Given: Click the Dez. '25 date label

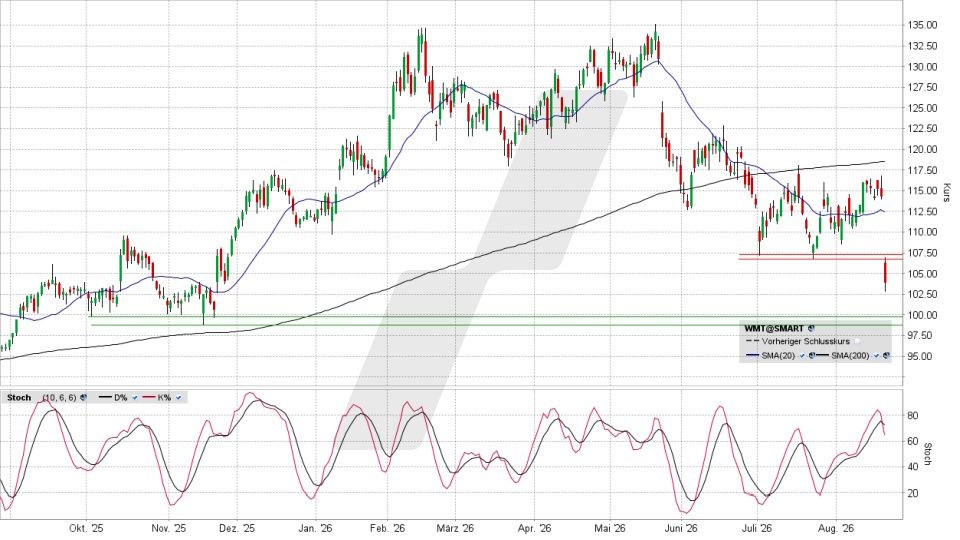Looking at the screenshot, I should coord(236,528).
